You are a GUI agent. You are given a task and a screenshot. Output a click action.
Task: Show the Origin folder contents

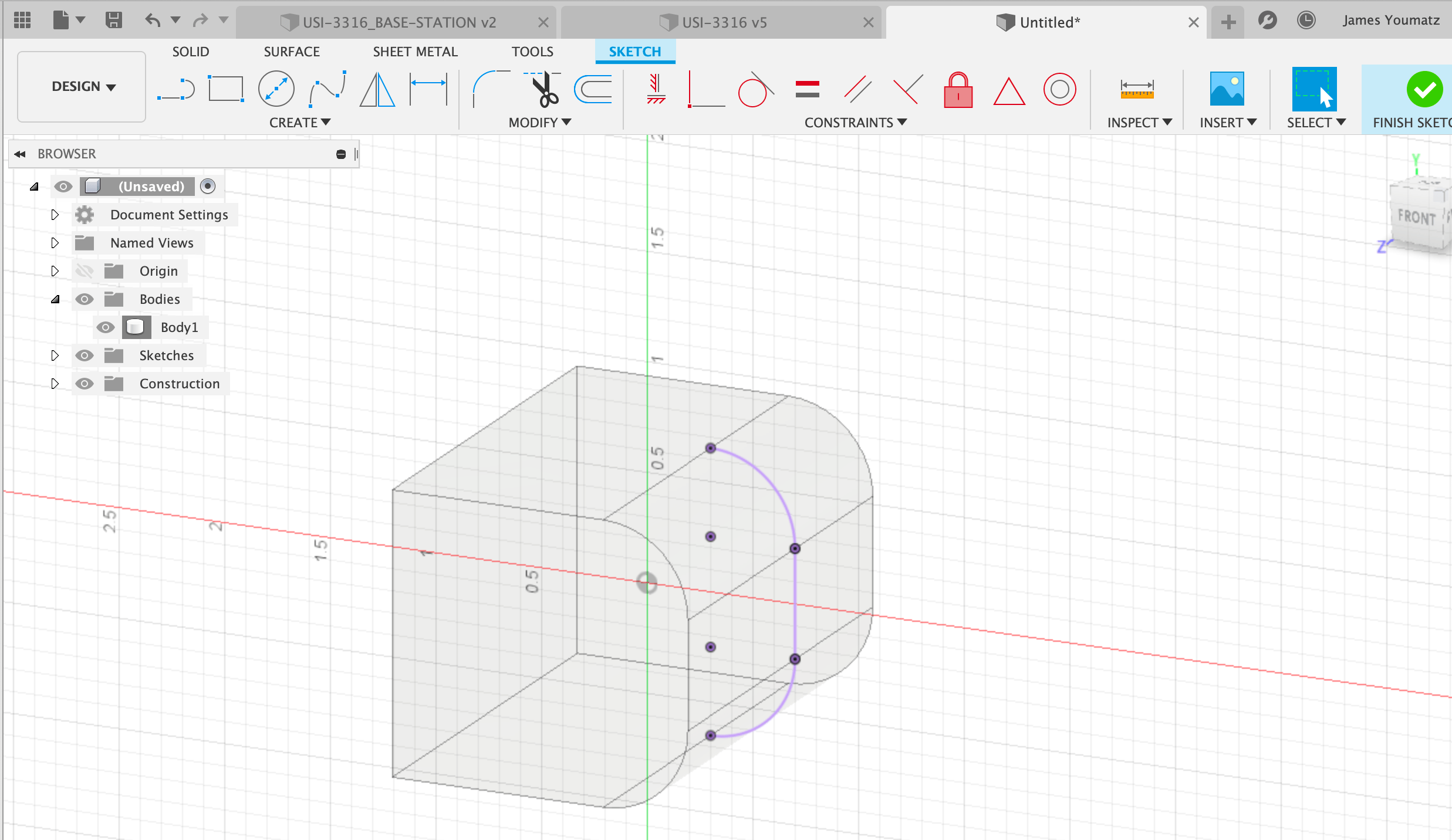click(x=55, y=270)
